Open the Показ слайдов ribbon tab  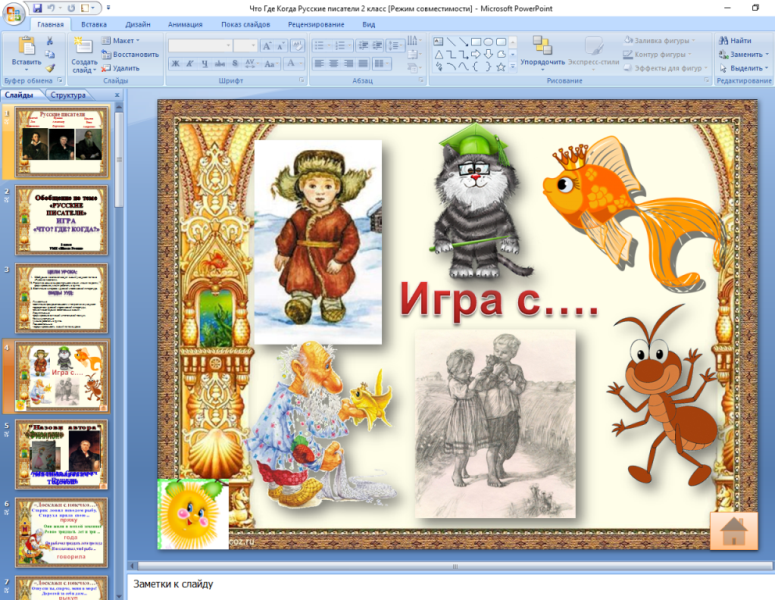point(246,24)
